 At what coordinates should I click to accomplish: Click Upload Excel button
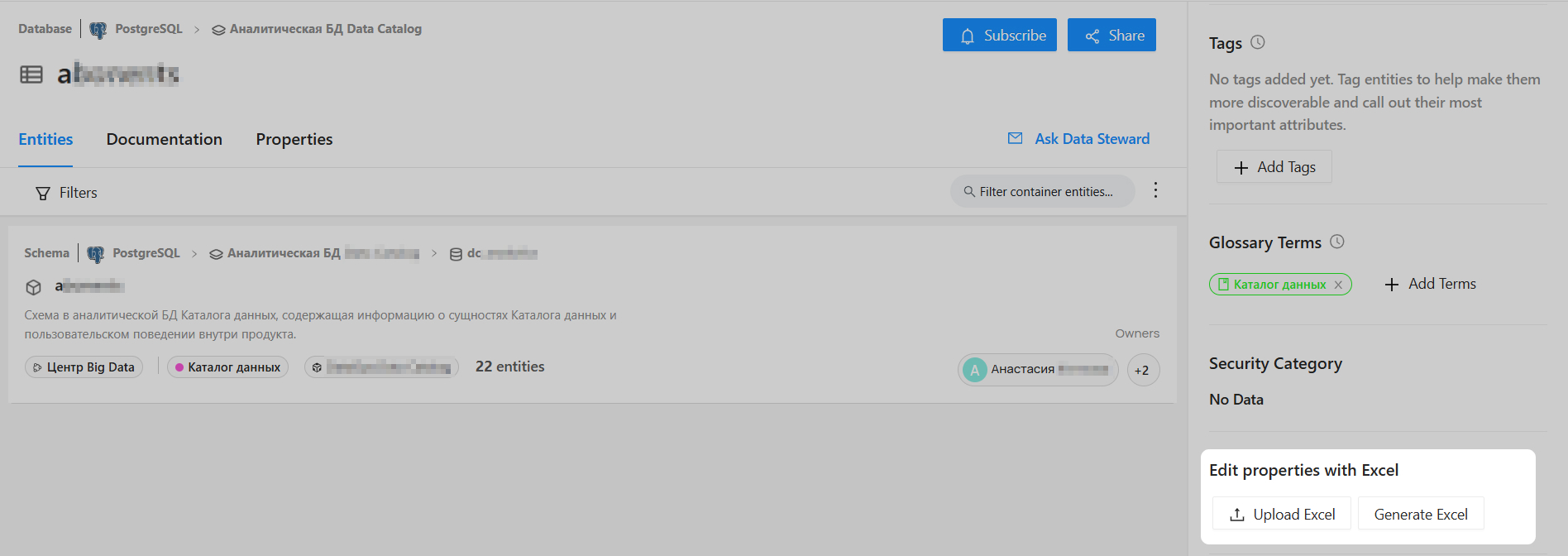(x=1281, y=514)
